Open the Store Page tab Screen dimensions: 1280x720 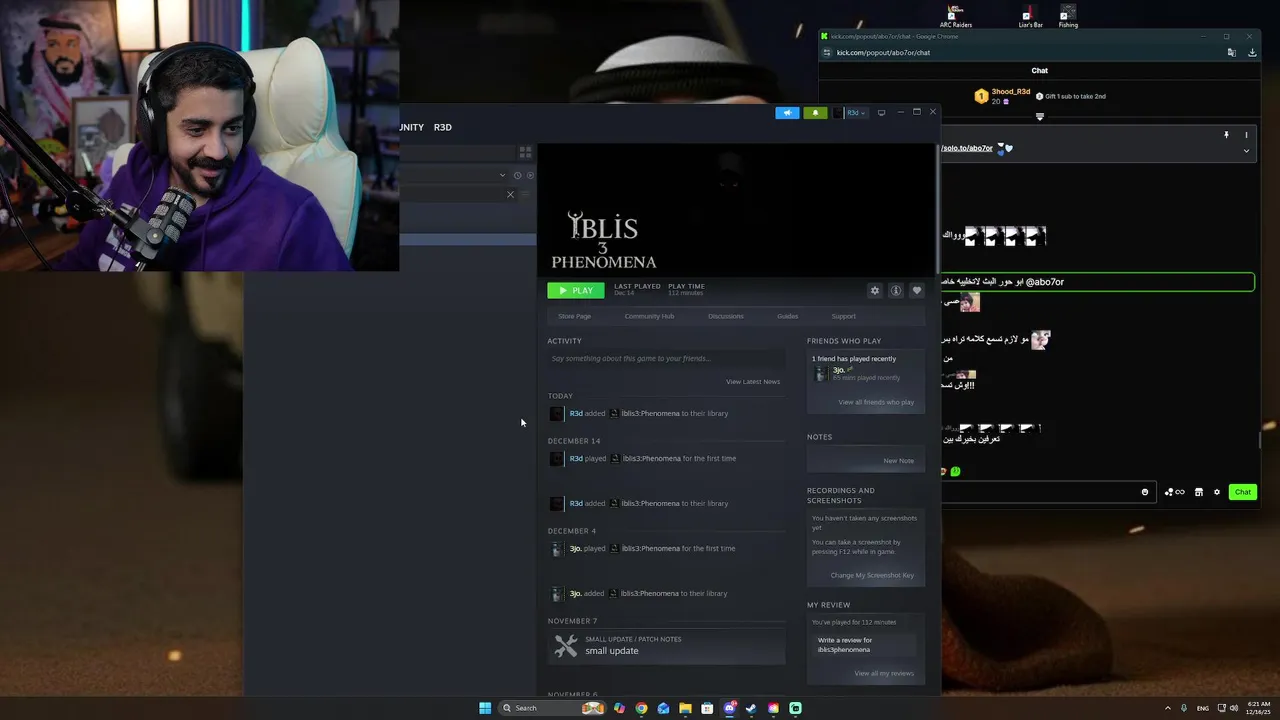click(x=574, y=316)
